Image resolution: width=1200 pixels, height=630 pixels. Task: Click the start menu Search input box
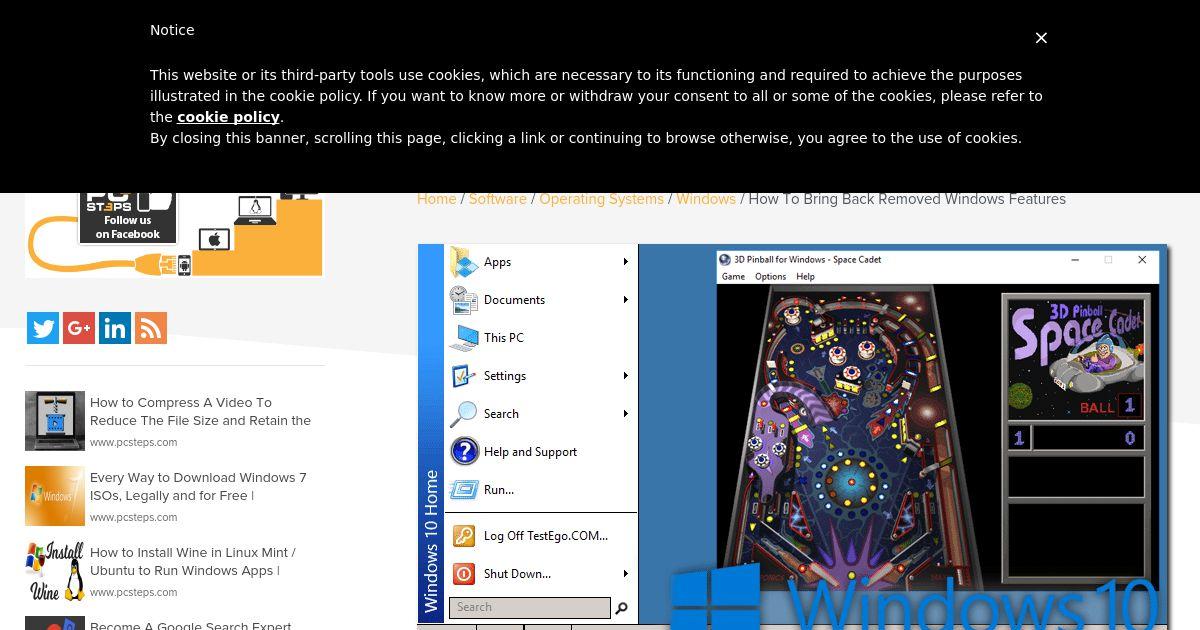tap(530, 607)
